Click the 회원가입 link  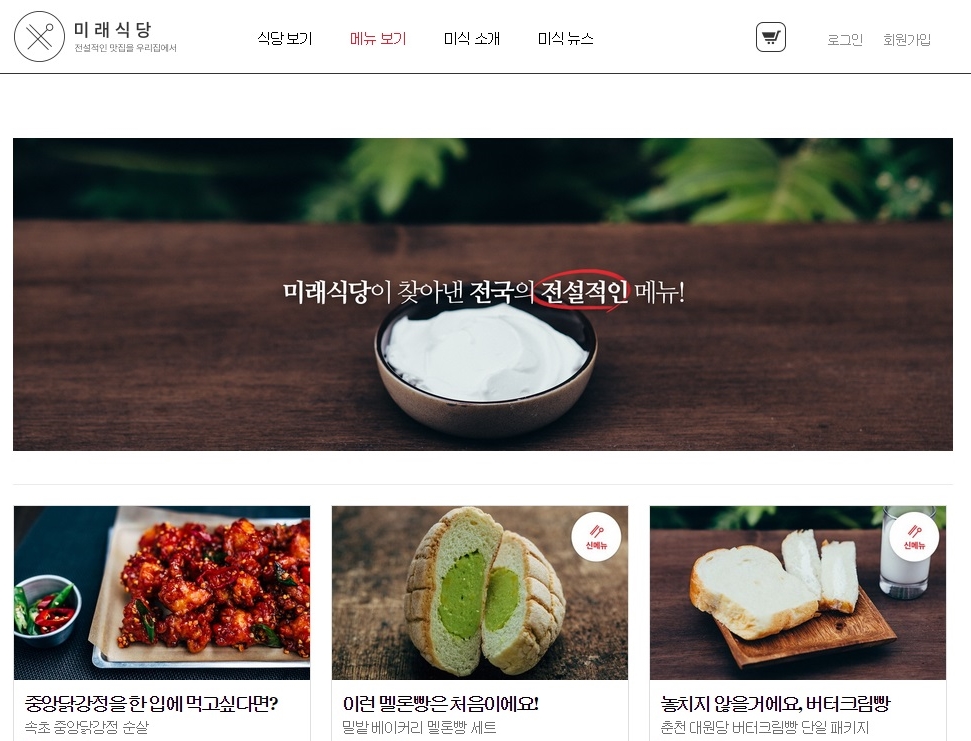pos(907,40)
